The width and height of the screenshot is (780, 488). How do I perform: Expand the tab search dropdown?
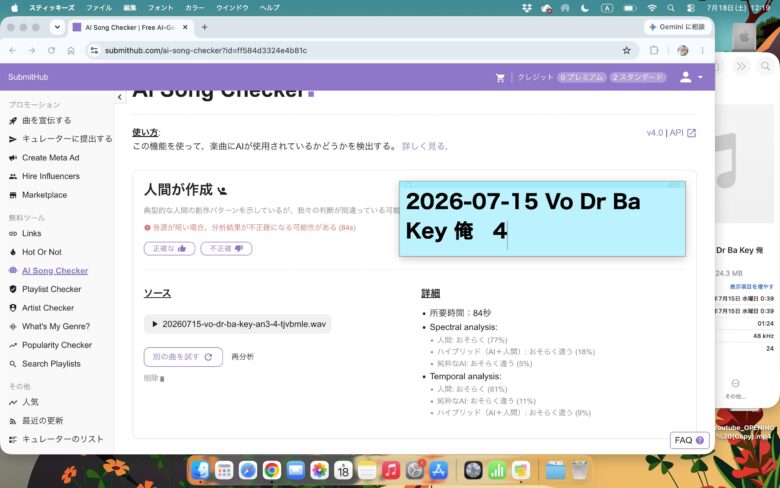[x=57, y=27]
